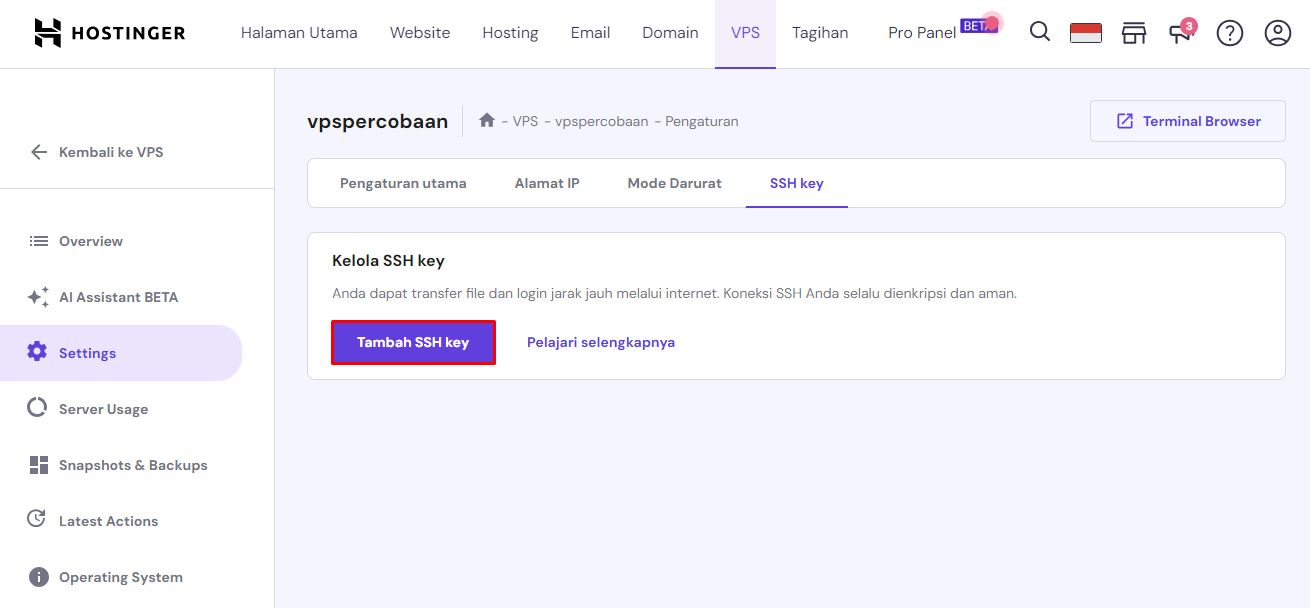Screen dimensions: 1310x608
Task: Switch to the Alamat IP tab
Action: [x=547, y=183]
